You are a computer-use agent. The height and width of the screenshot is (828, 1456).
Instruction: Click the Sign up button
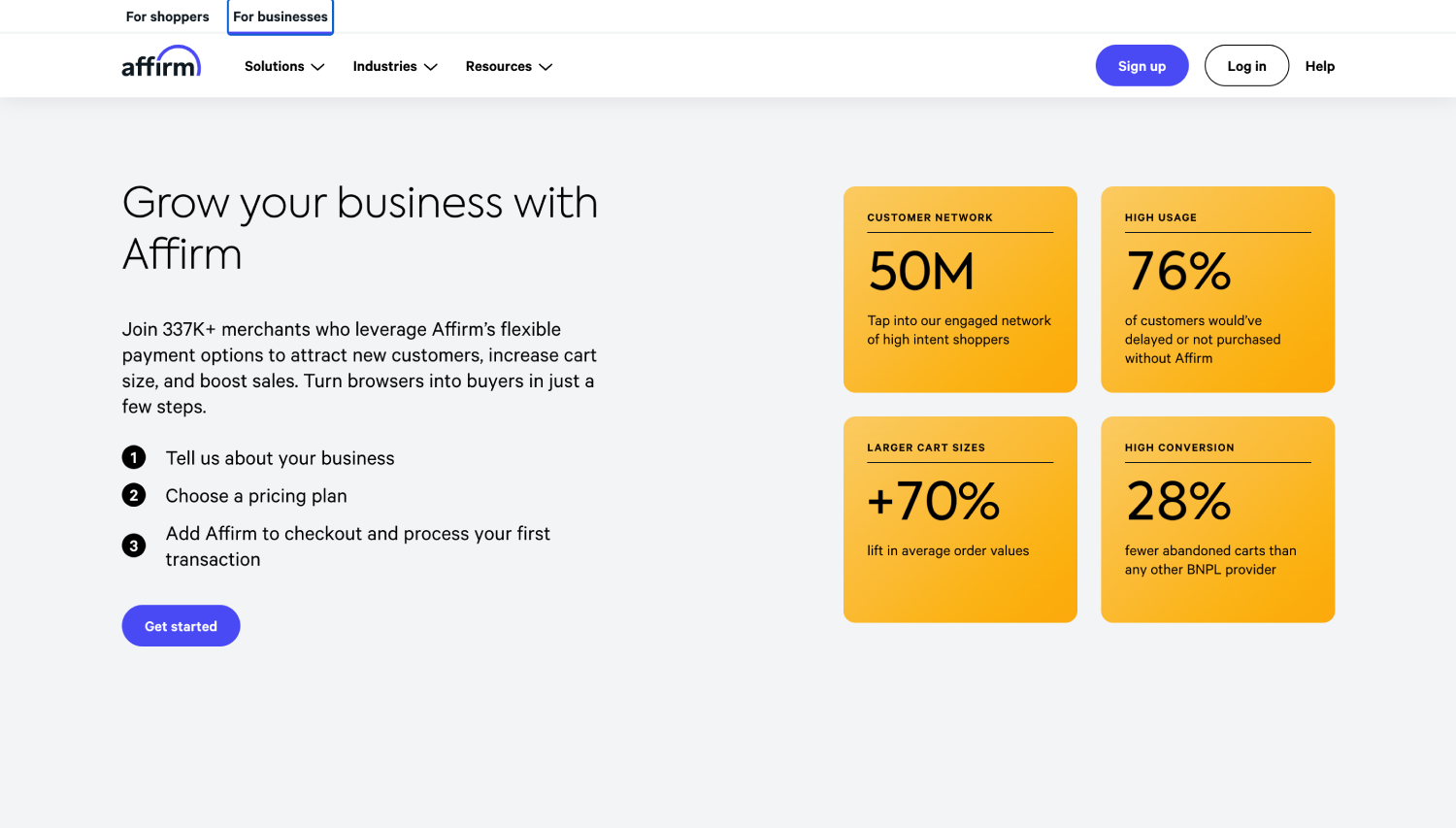click(x=1142, y=66)
